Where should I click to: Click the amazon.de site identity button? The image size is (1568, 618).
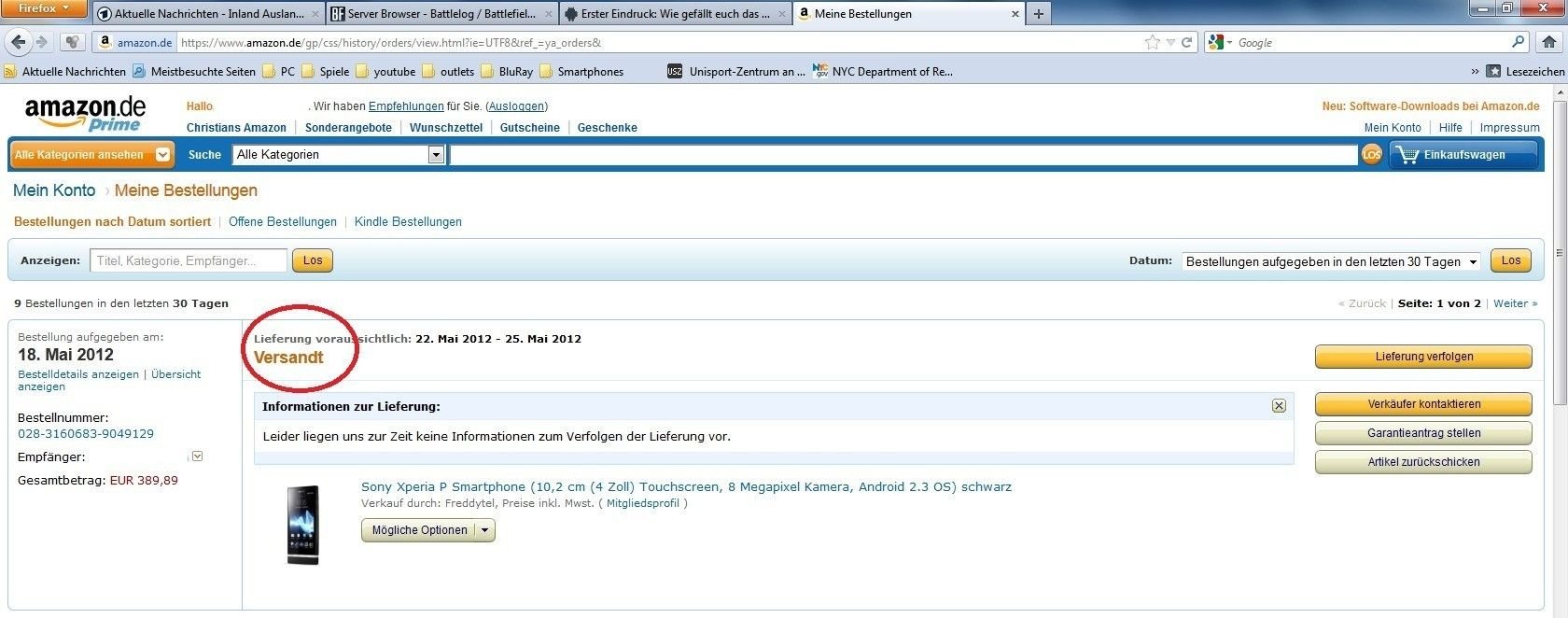[136, 42]
